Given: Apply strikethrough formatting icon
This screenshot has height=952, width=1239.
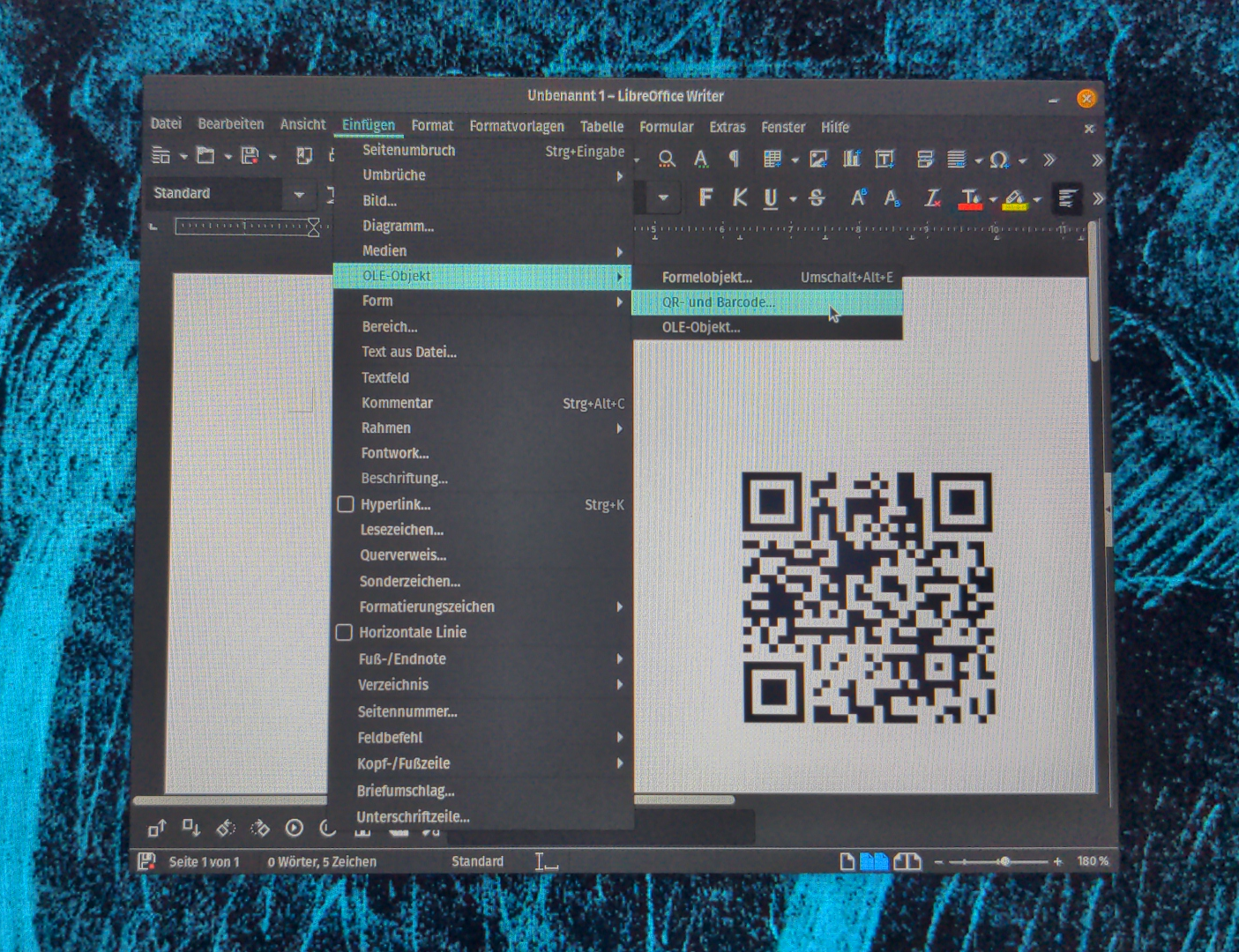Looking at the screenshot, I should pyautogui.click(x=817, y=198).
